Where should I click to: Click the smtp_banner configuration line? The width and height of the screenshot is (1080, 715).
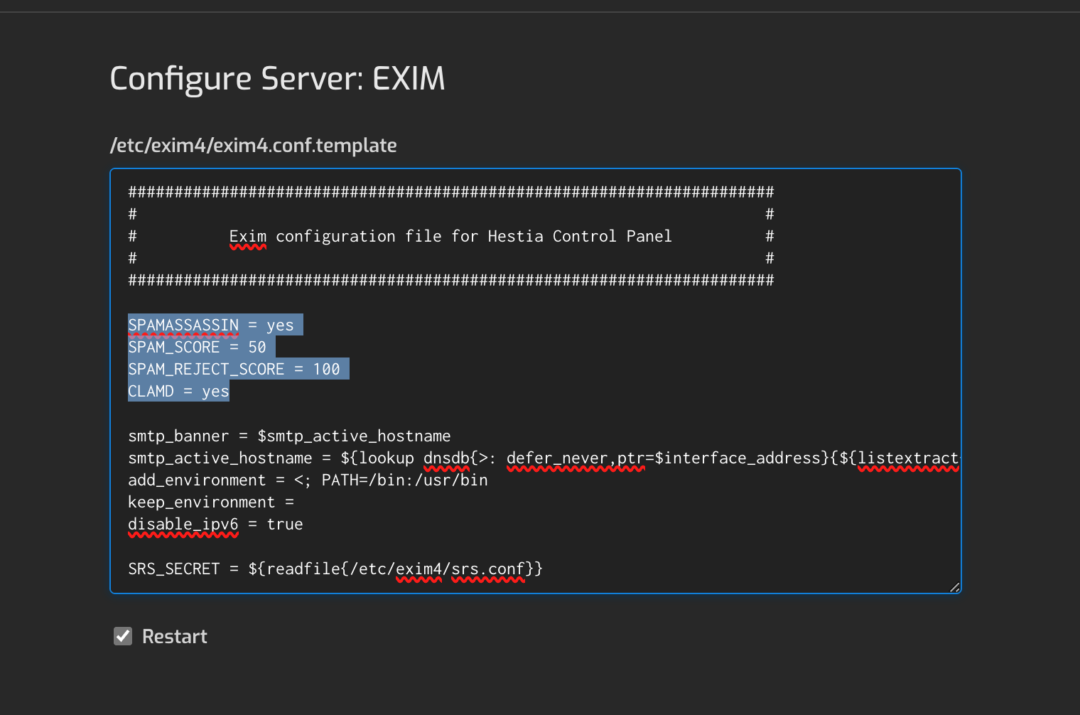click(289, 436)
